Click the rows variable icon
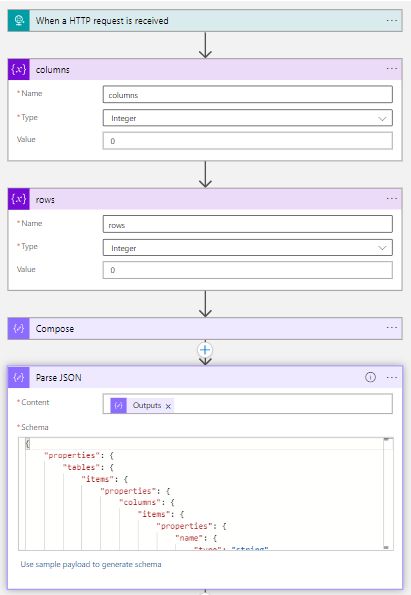411x595 pixels. pyautogui.click(x=19, y=199)
